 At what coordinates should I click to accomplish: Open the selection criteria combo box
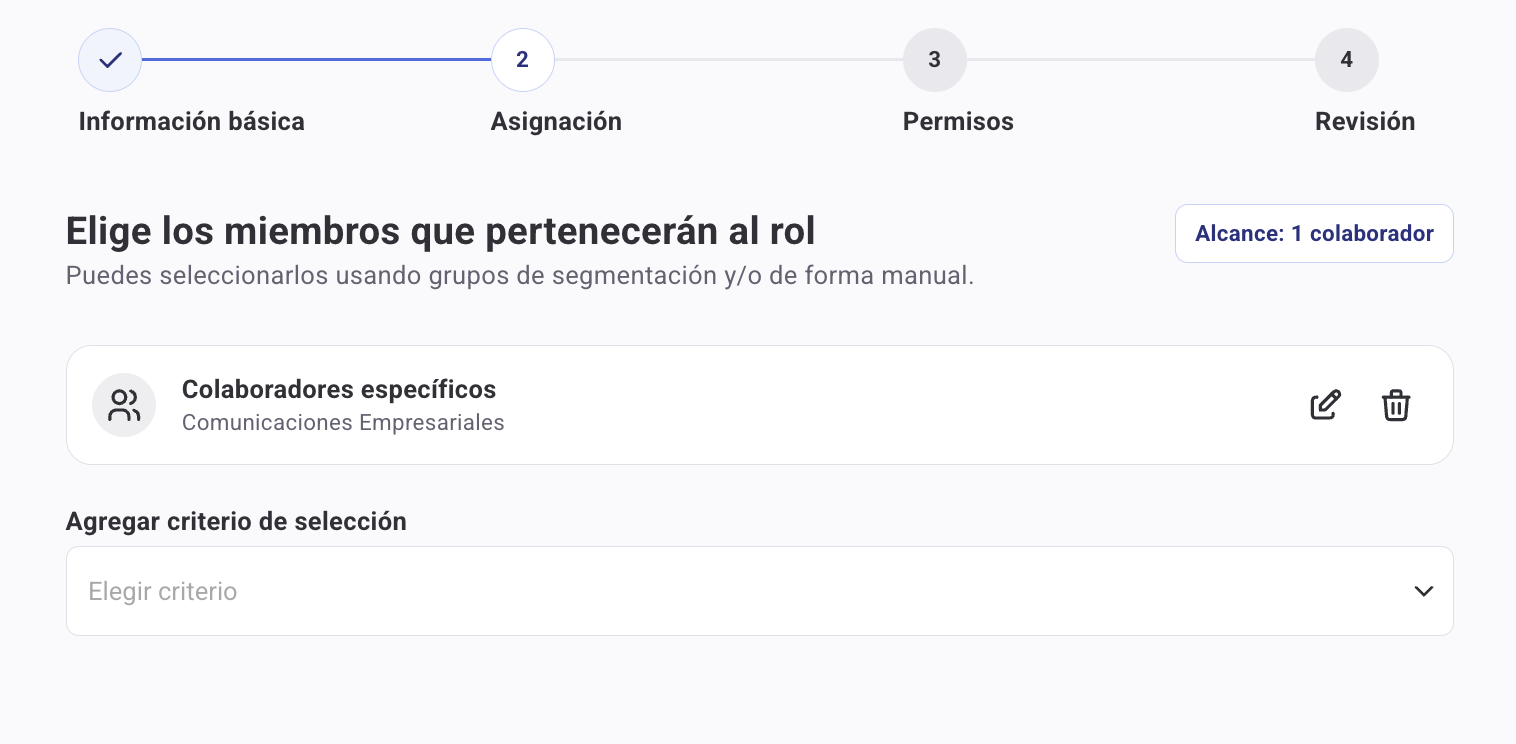[x=758, y=591]
